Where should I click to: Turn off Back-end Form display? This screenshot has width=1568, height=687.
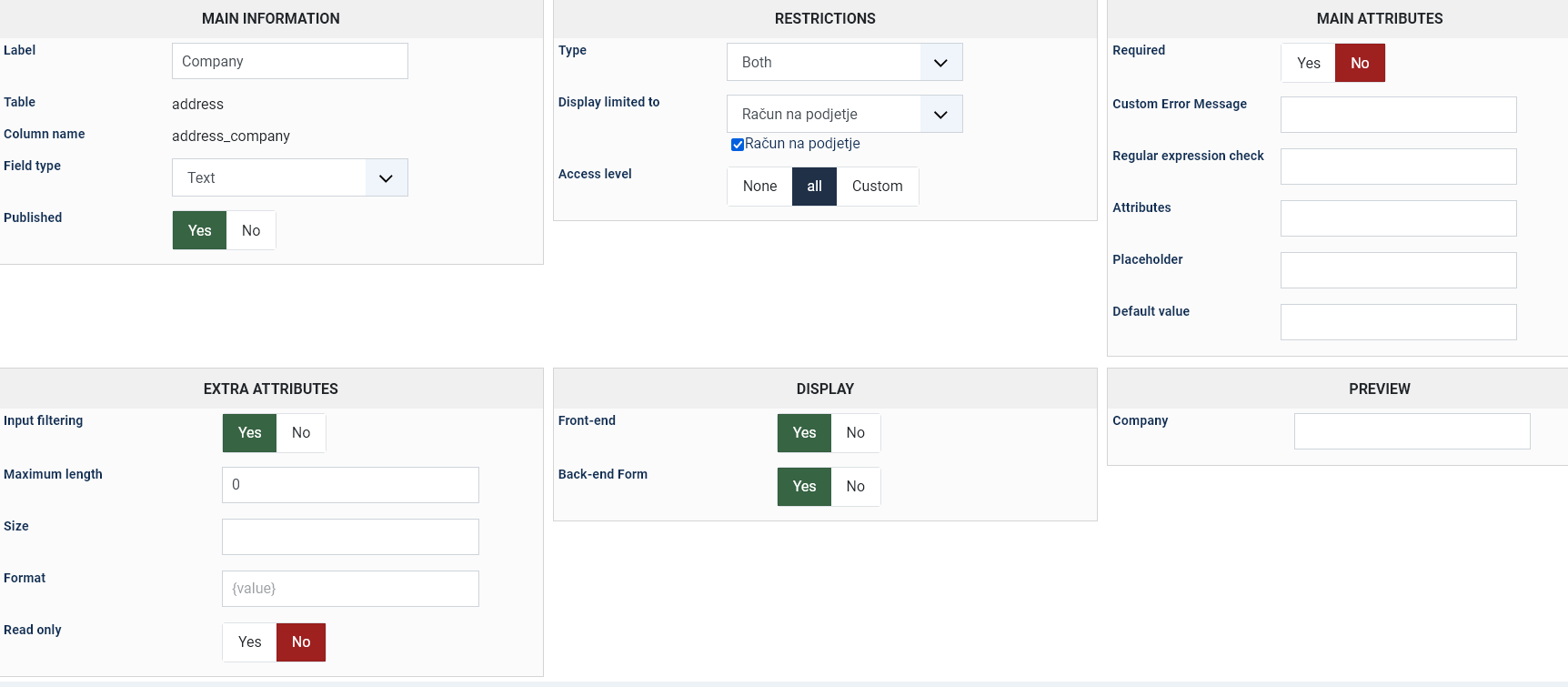coord(855,487)
